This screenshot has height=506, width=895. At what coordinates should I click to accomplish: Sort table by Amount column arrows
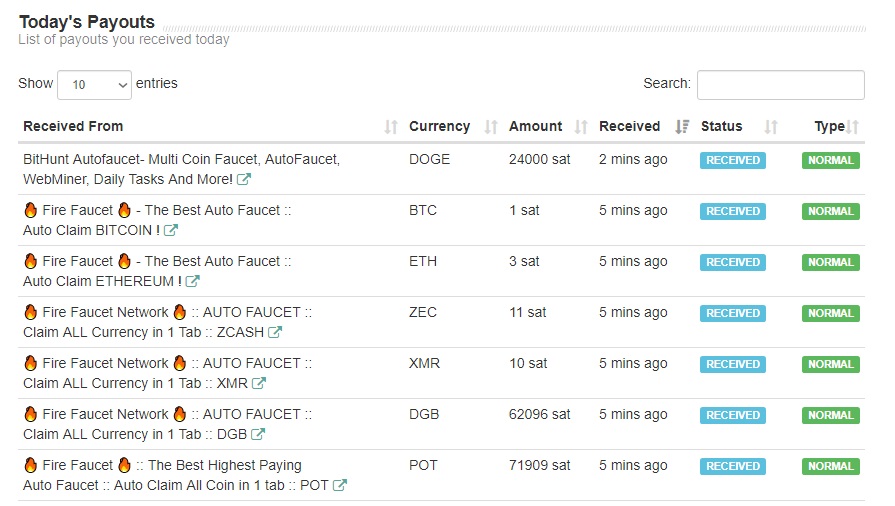pos(581,126)
